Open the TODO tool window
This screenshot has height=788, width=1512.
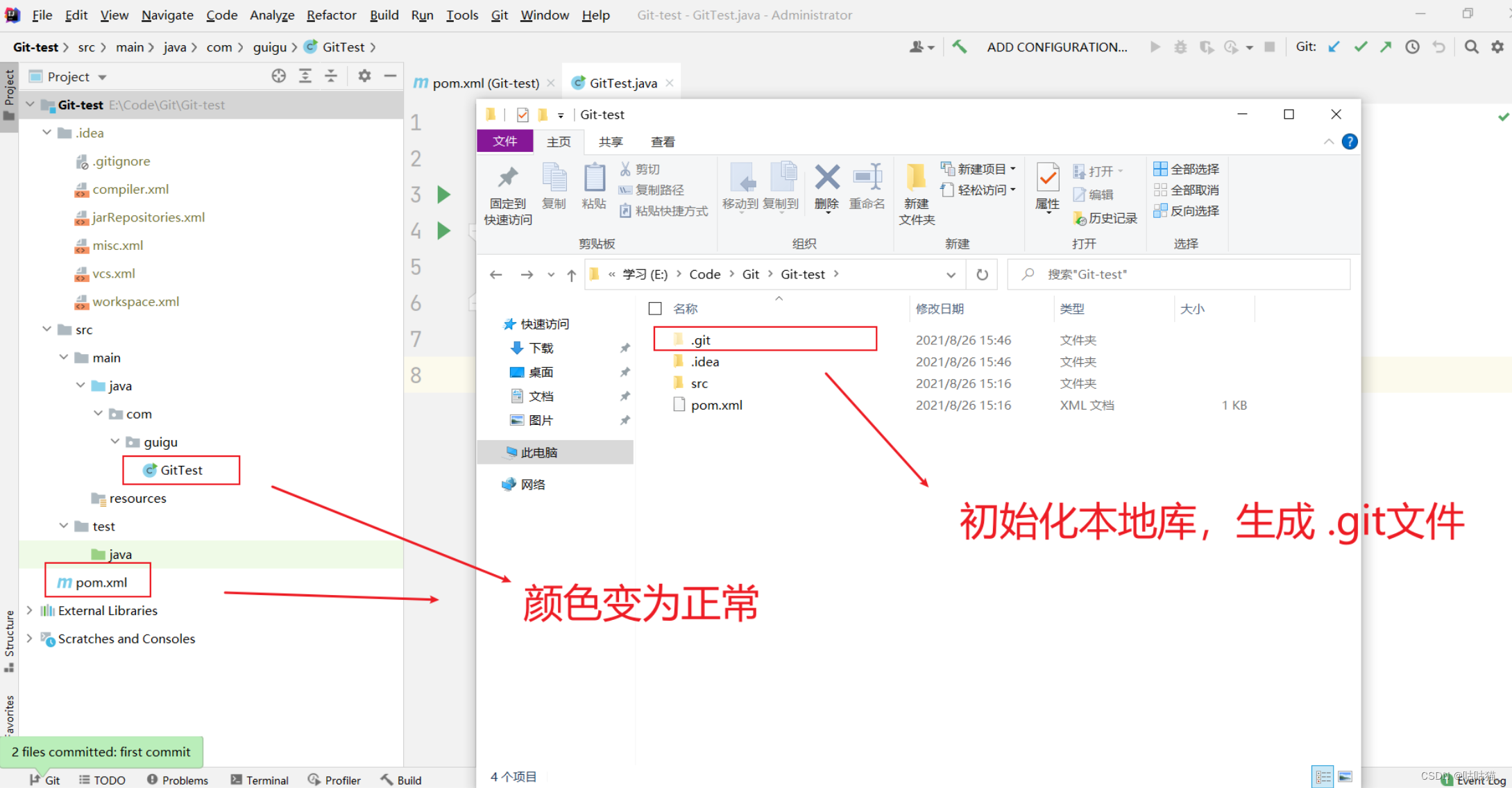point(102,779)
